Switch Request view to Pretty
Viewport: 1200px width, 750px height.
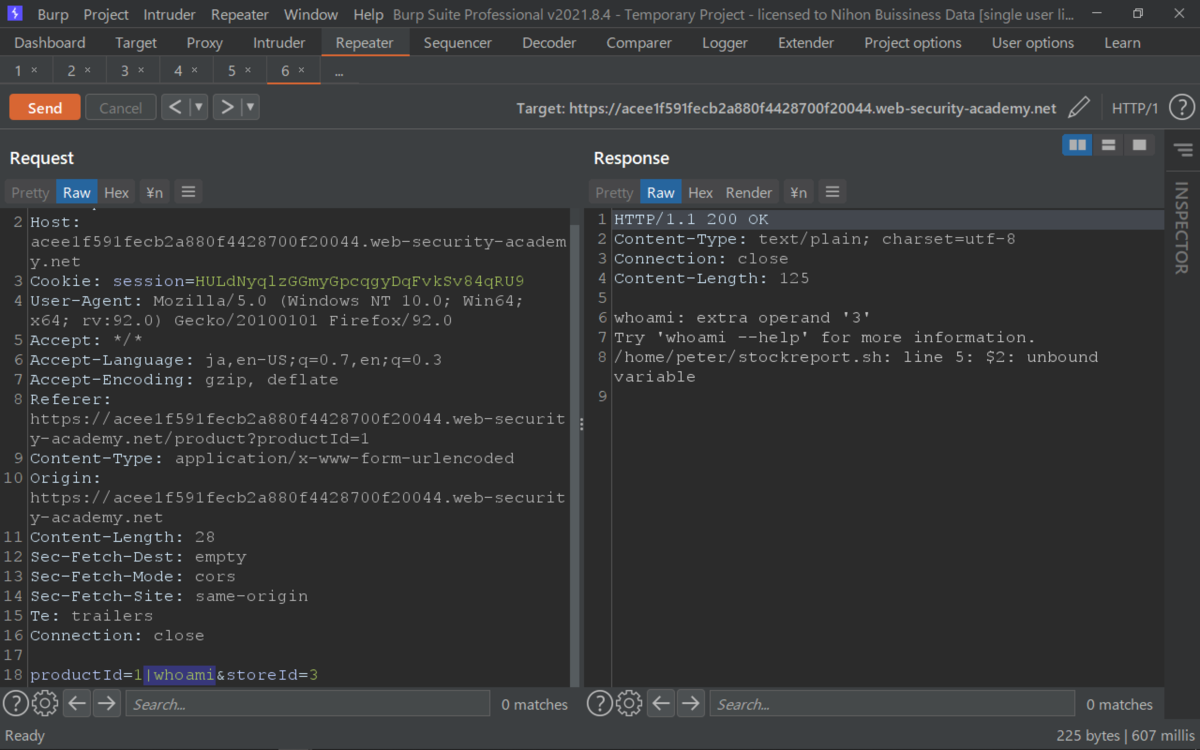tap(30, 192)
